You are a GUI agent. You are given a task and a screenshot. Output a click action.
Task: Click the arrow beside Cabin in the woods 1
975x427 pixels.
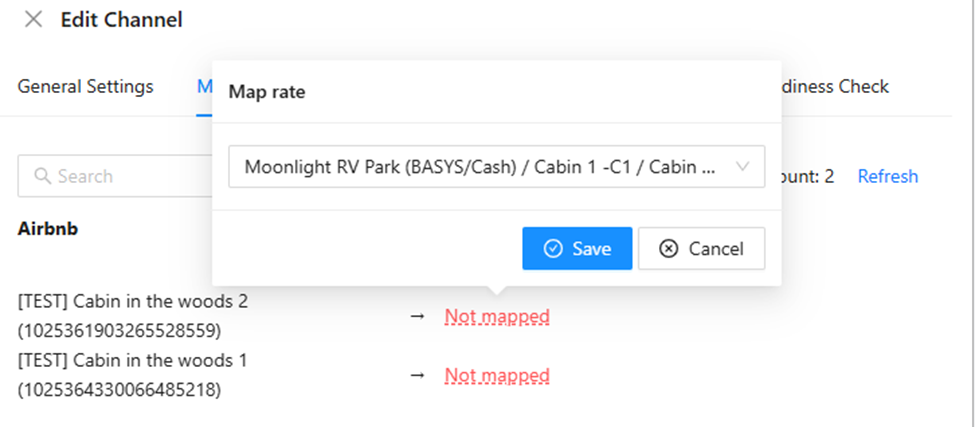point(418,375)
